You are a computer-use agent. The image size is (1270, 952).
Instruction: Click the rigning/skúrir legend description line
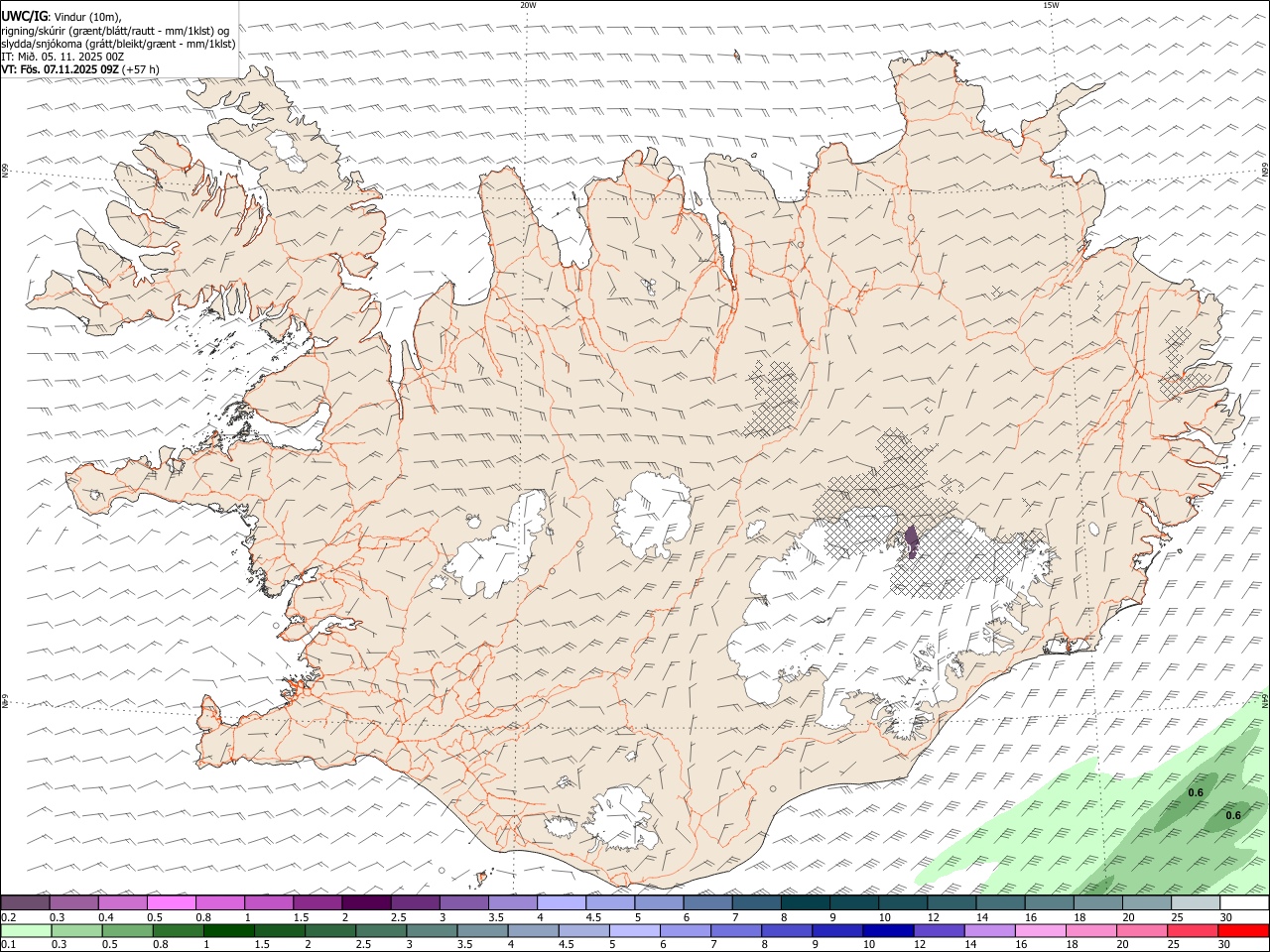(115, 30)
